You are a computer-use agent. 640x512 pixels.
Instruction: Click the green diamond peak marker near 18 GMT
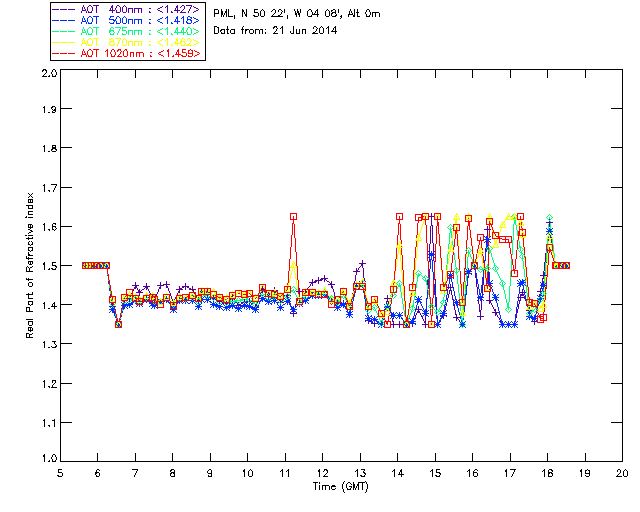pos(550,218)
